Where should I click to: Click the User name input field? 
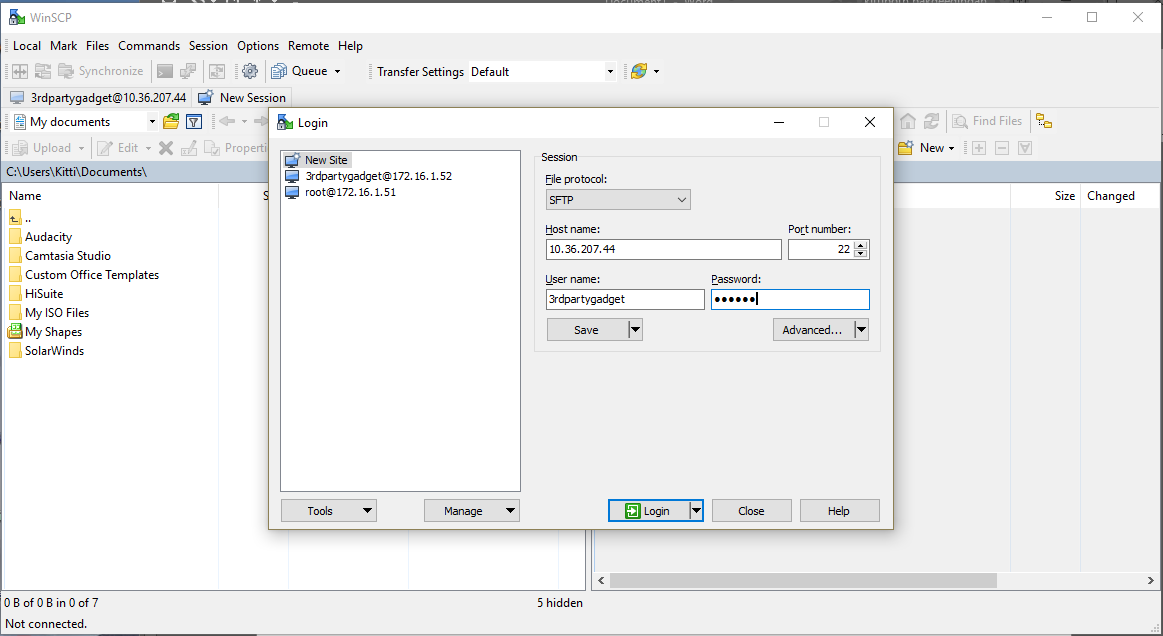click(625, 299)
